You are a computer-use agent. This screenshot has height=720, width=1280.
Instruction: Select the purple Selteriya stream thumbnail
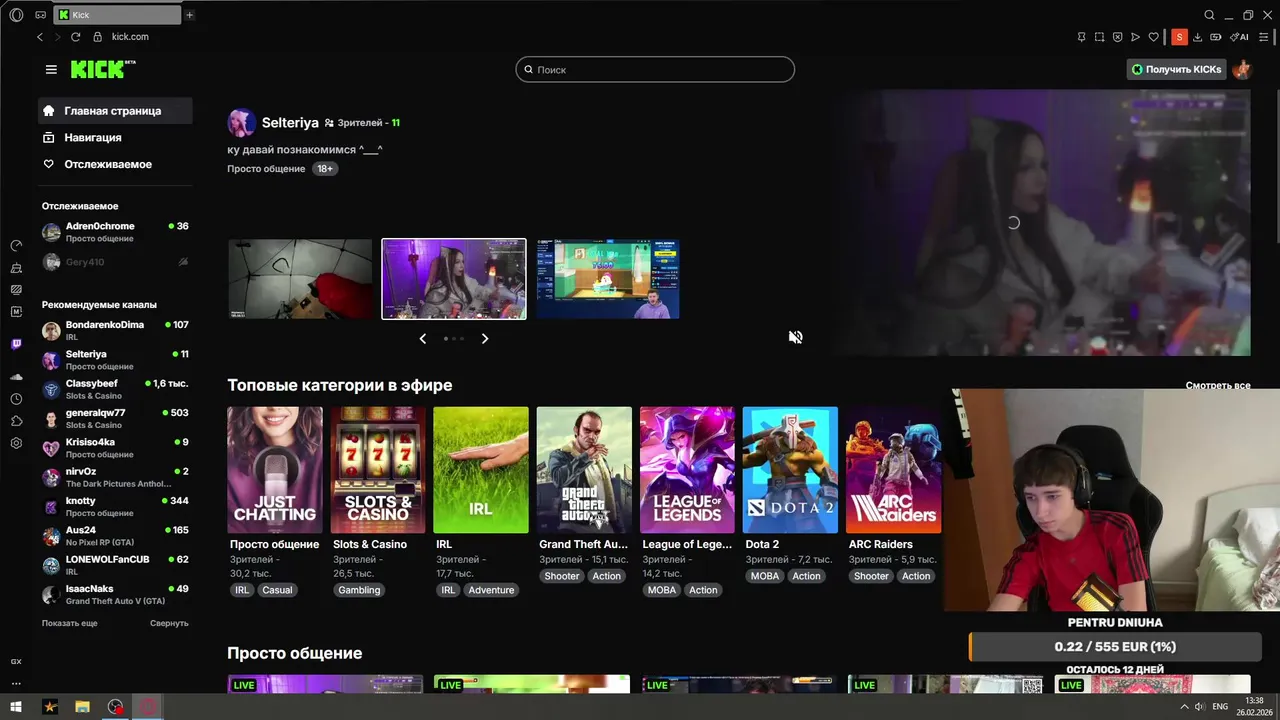coord(454,279)
